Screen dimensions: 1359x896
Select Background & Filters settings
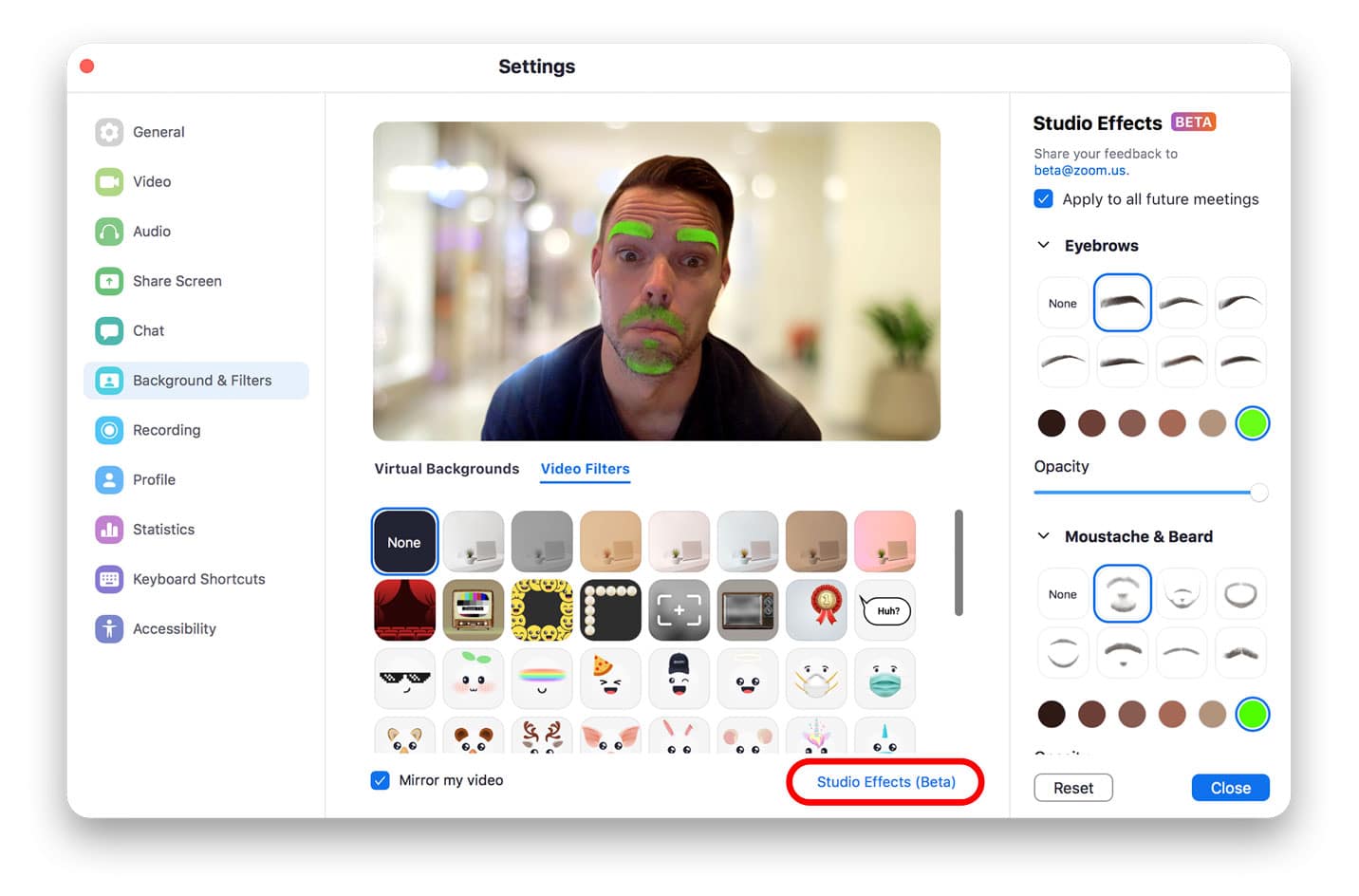click(x=195, y=381)
